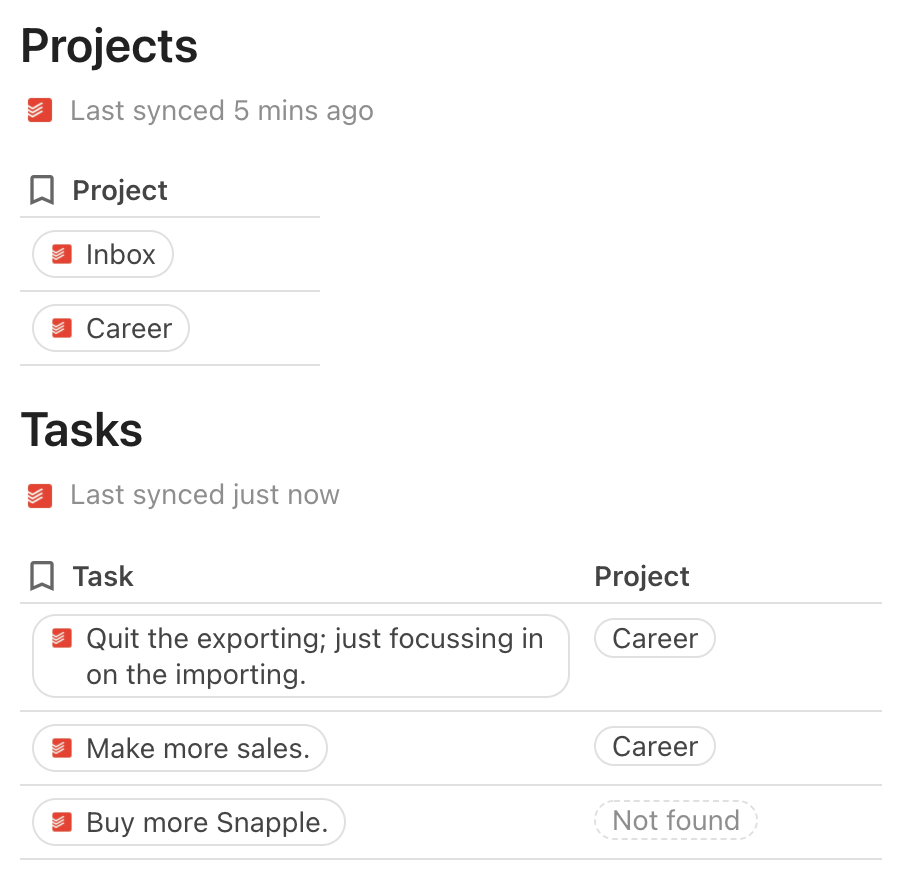This screenshot has height=874, width=904.
Task: Click Last synced just now status text
Action: coord(204,494)
